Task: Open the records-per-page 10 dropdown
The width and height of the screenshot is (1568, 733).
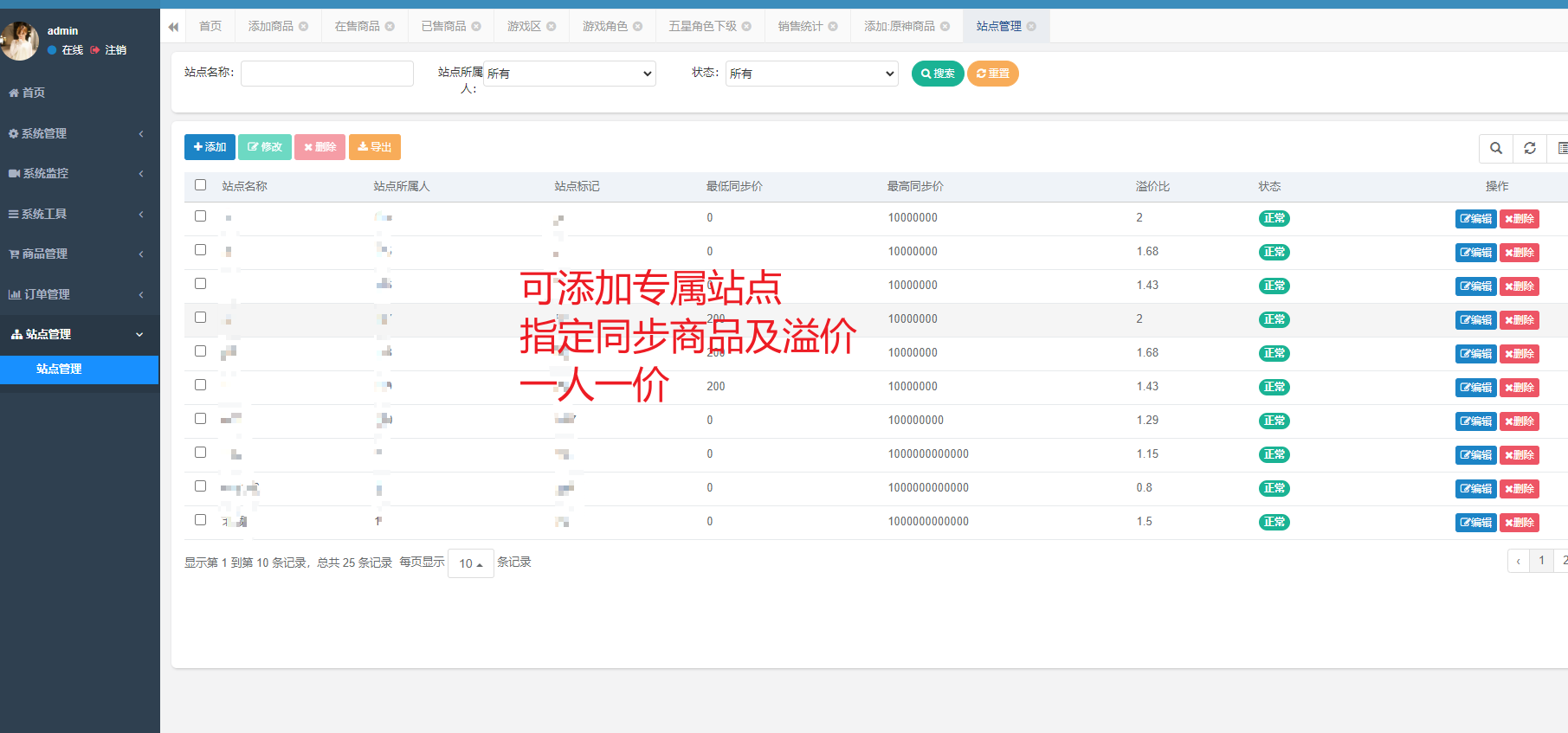Action: [x=471, y=563]
